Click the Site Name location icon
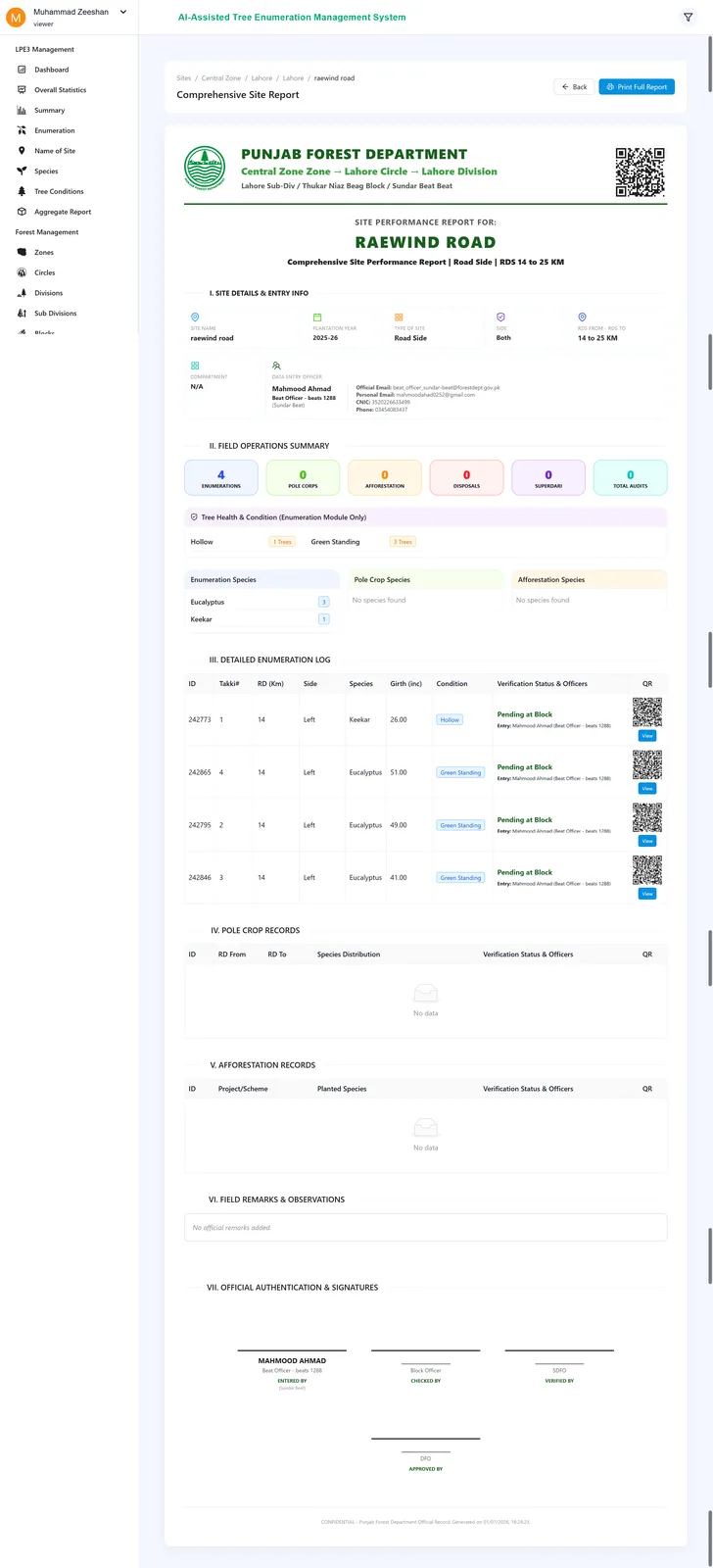This screenshot has height=1568, width=713. 195,318
